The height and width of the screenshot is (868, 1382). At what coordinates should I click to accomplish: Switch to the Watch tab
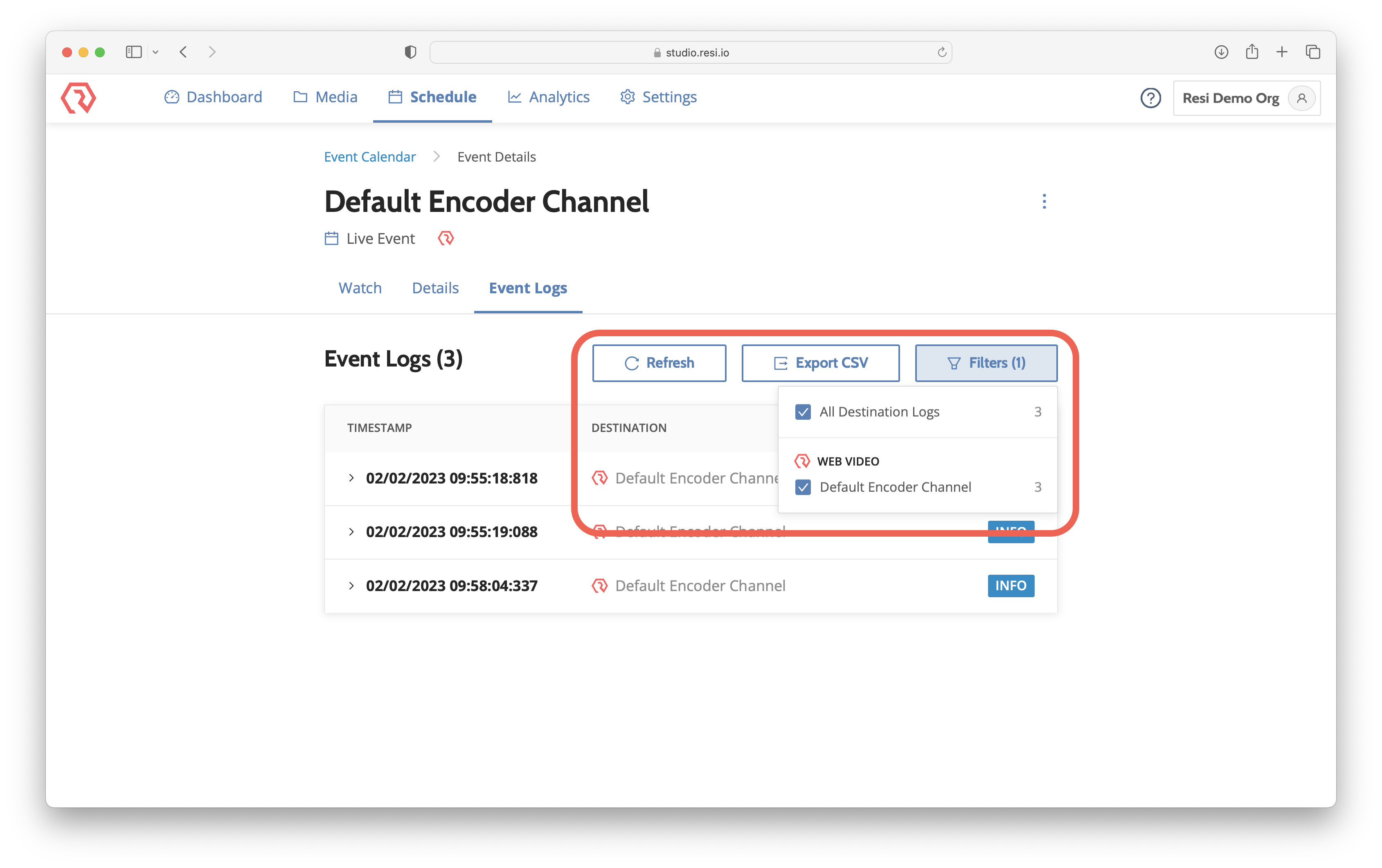(360, 288)
